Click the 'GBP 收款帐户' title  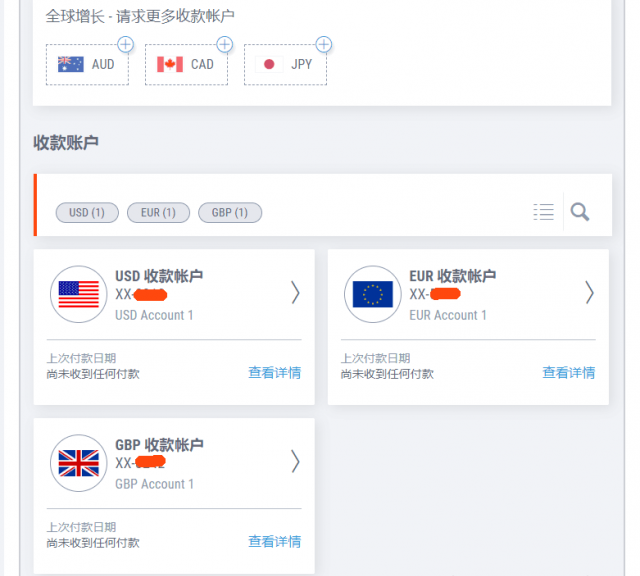[x=159, y=445]
